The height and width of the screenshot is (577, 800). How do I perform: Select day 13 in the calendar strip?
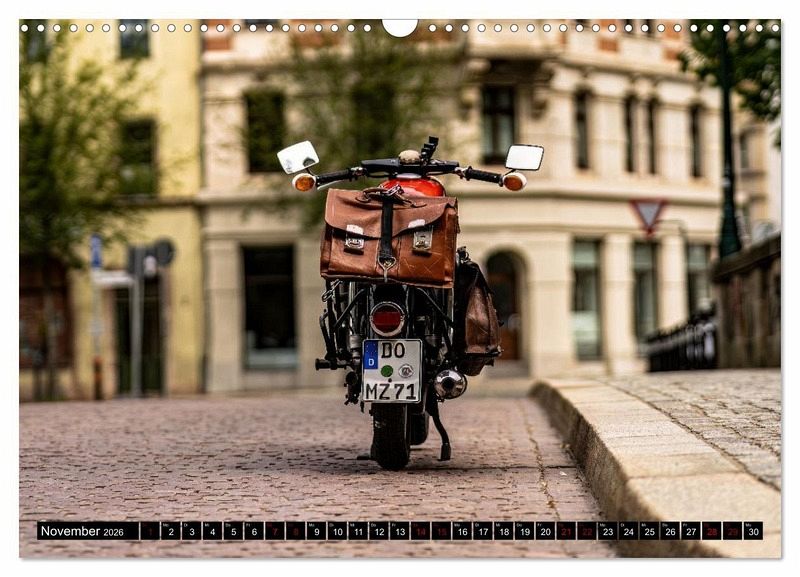(400, 531)
